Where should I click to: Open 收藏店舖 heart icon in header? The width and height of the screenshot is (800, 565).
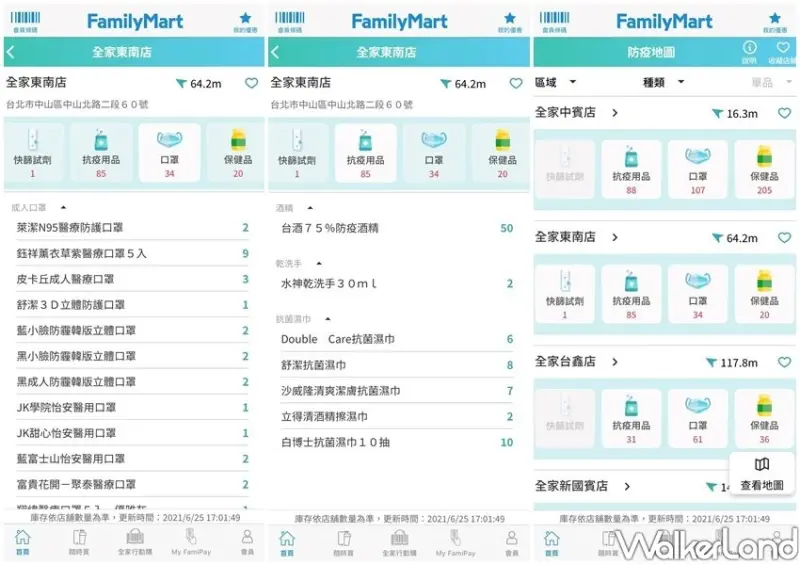[x=783, y=52]
